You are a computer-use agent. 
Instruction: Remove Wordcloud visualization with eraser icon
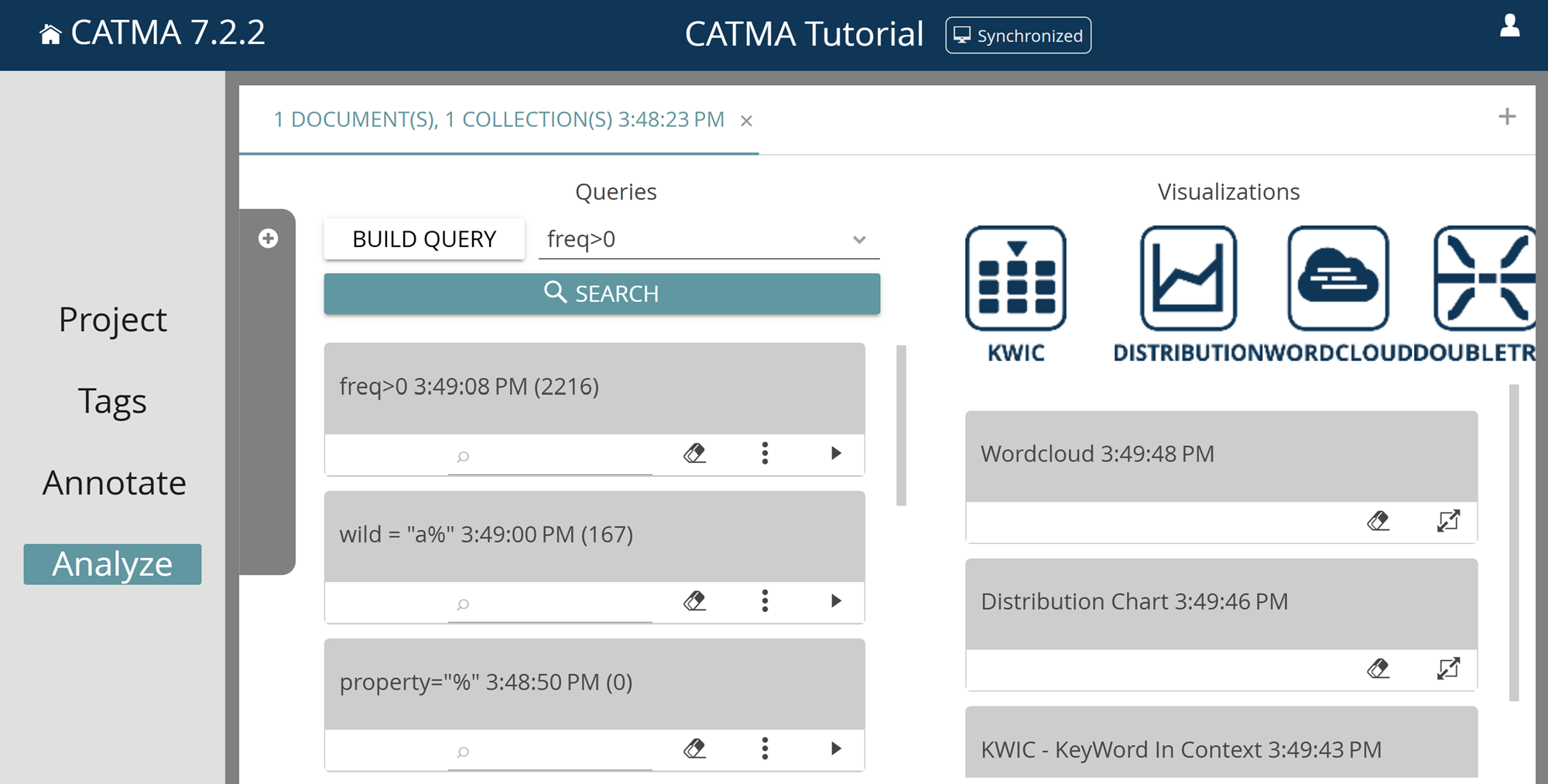click(x=1378, y=522)
